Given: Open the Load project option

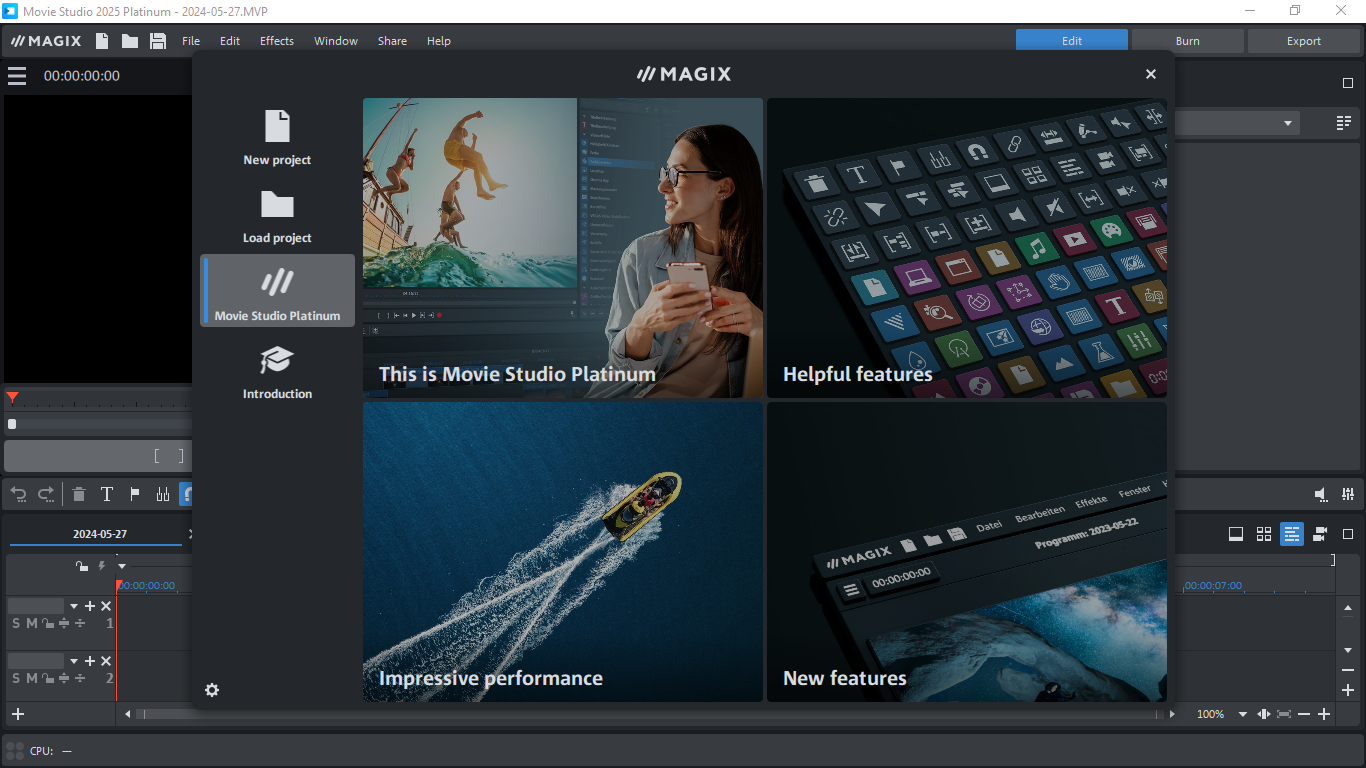Looking at the screenshot, I should (x=277, y=216).
